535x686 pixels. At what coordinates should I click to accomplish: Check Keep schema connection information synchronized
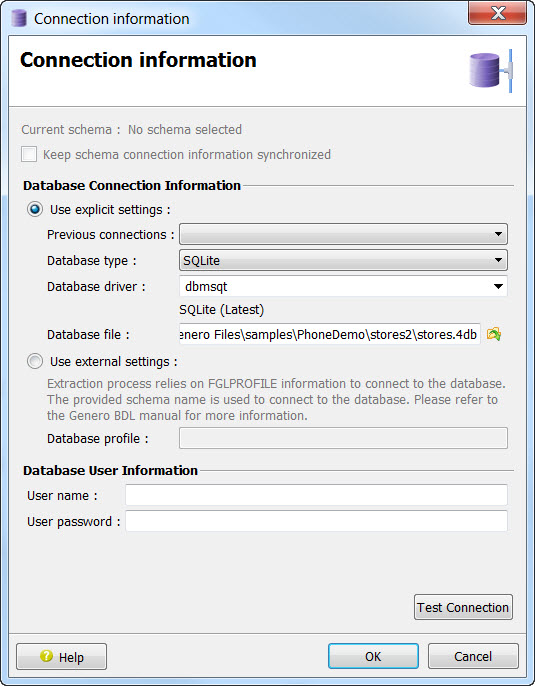[x=29, y=154]
